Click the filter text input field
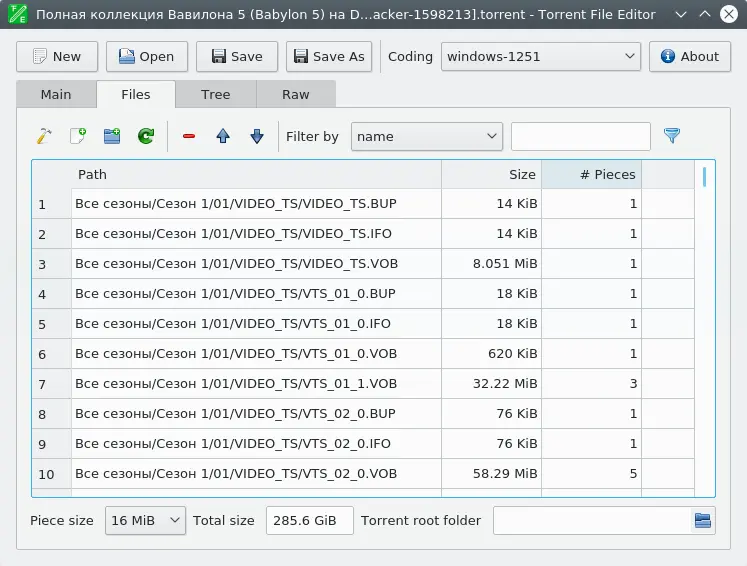This screenshot has height=566, width=747. click(581, 137)
